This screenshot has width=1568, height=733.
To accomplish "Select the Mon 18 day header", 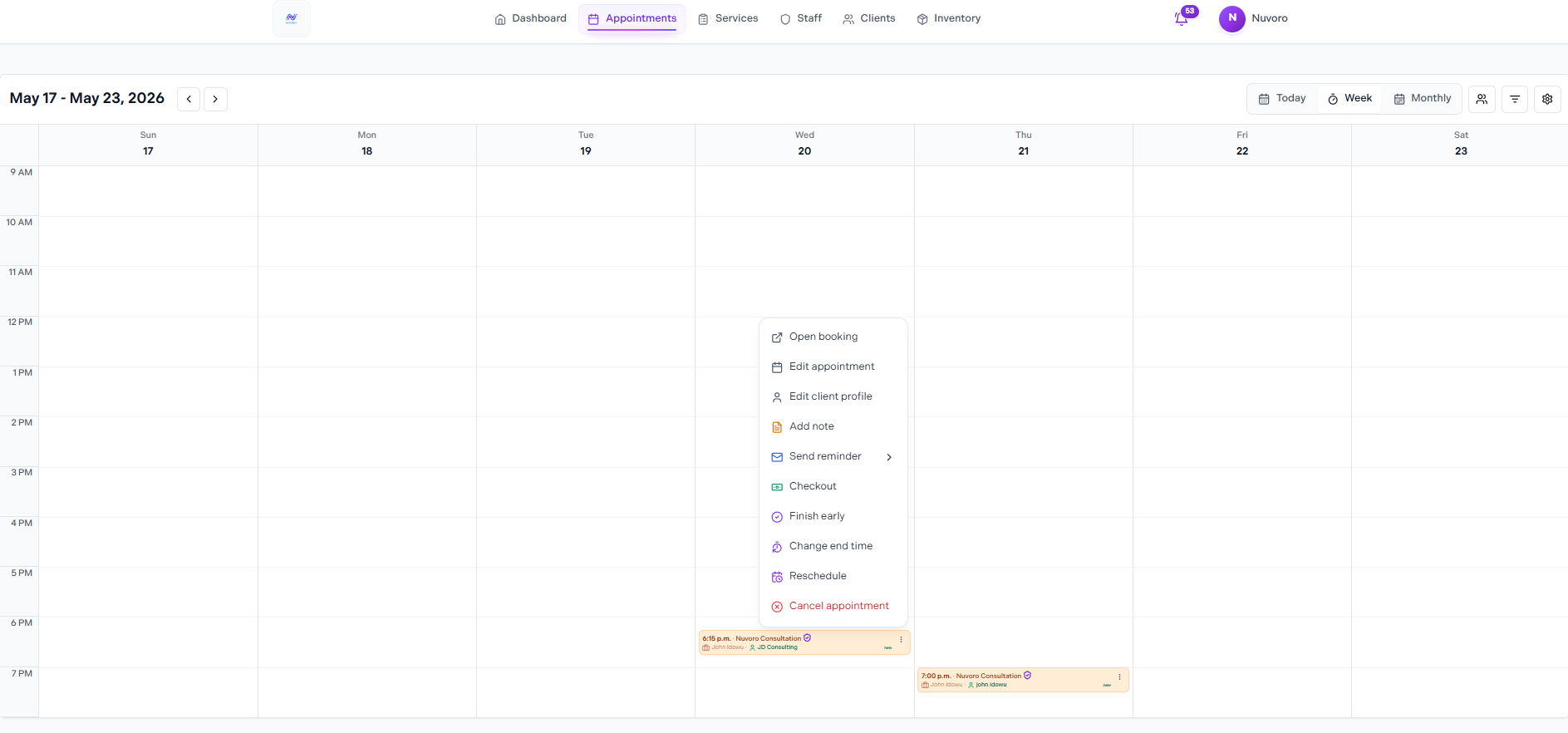I will point(367,144).
